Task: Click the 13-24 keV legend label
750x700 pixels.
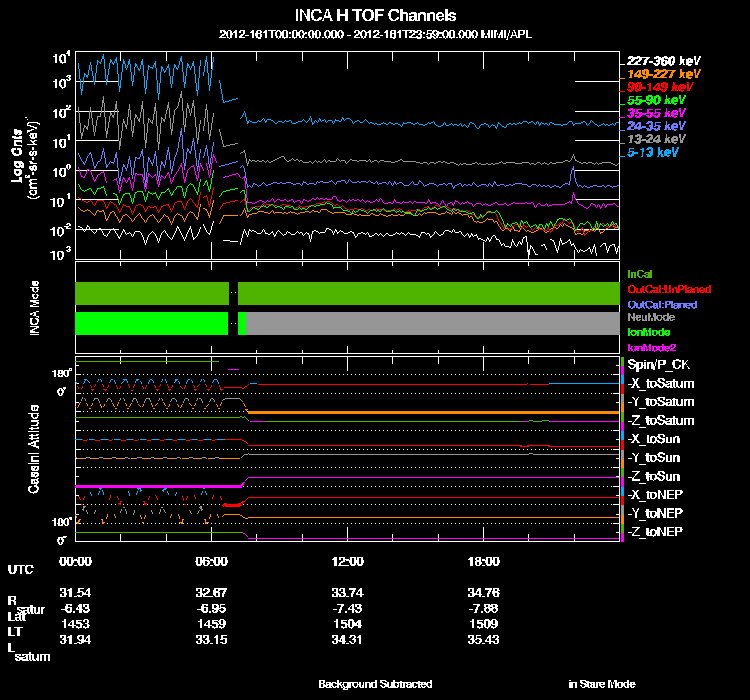Action: click(x=656, y=139)
